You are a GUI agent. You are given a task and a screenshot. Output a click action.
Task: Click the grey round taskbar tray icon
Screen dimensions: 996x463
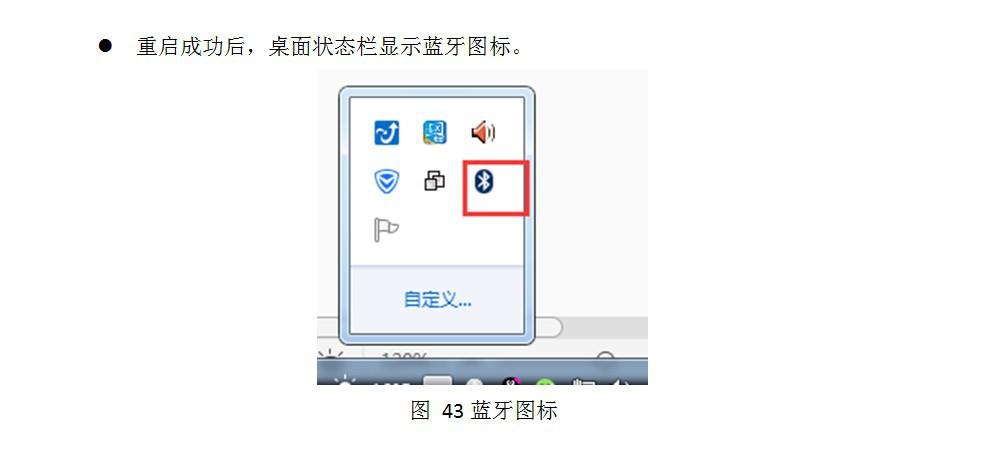coord(473,382)
